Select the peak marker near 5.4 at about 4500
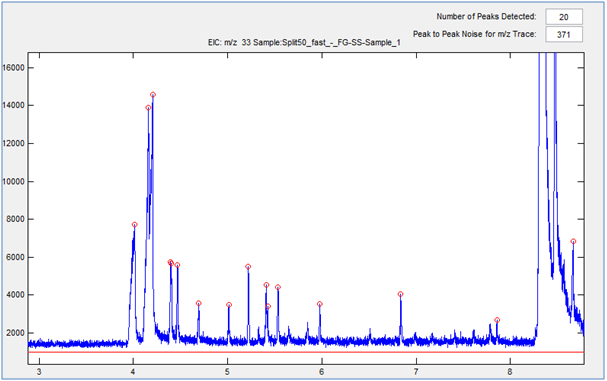The height and width of the screenshot is (381, 607). tap(266, 285)
